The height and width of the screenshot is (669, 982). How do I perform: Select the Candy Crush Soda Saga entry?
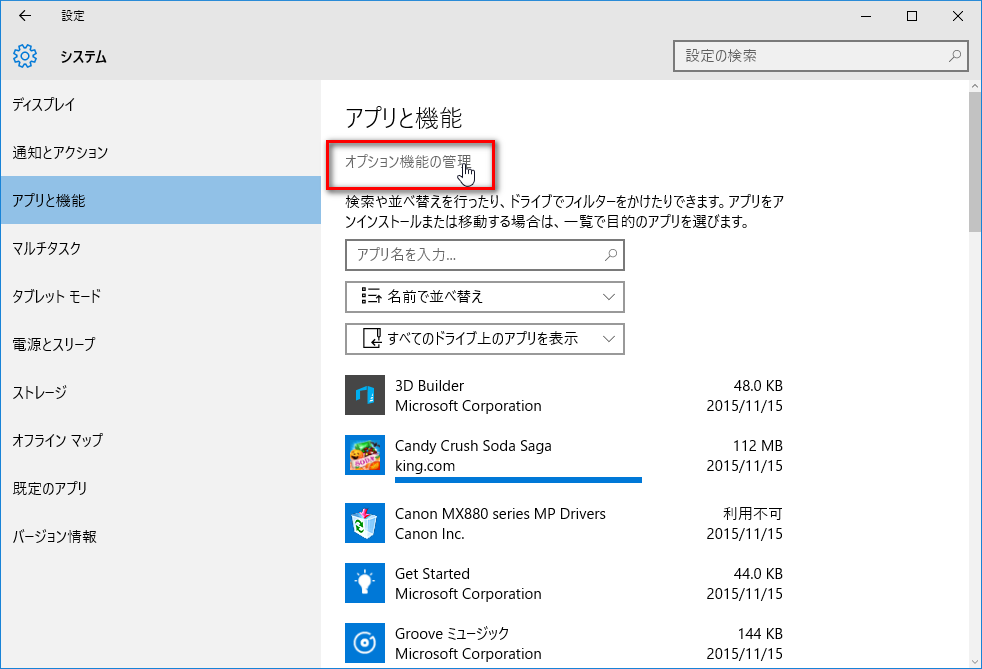click(x=564, y=455)
